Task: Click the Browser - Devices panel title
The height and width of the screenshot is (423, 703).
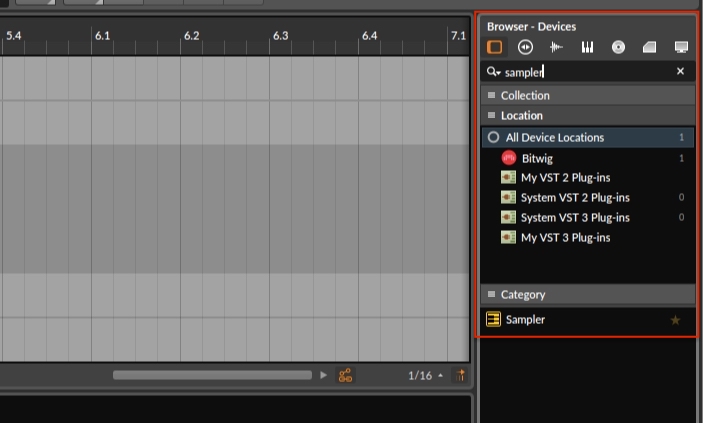Action: click(531, 26)
